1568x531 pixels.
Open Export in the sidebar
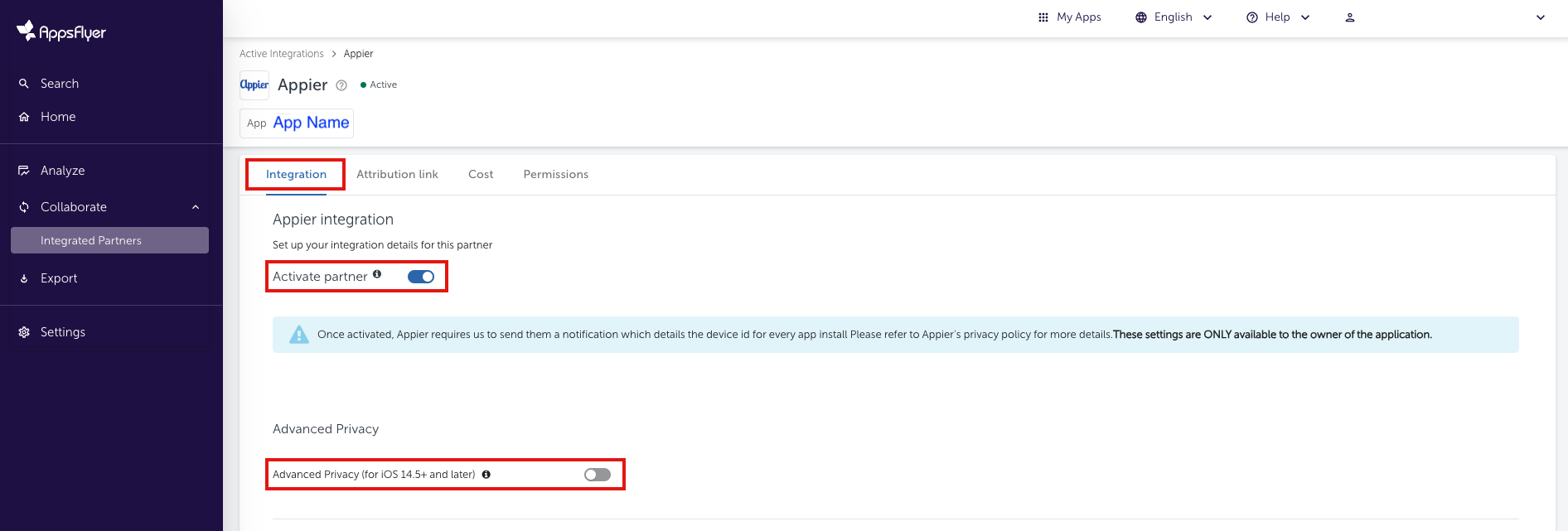[59, 278]
